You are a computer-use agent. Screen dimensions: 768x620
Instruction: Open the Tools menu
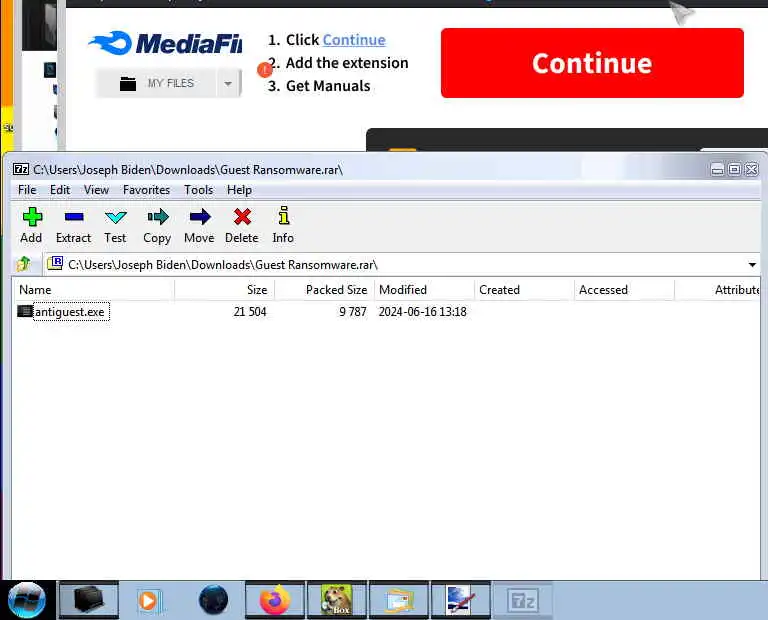click(198, 190)
